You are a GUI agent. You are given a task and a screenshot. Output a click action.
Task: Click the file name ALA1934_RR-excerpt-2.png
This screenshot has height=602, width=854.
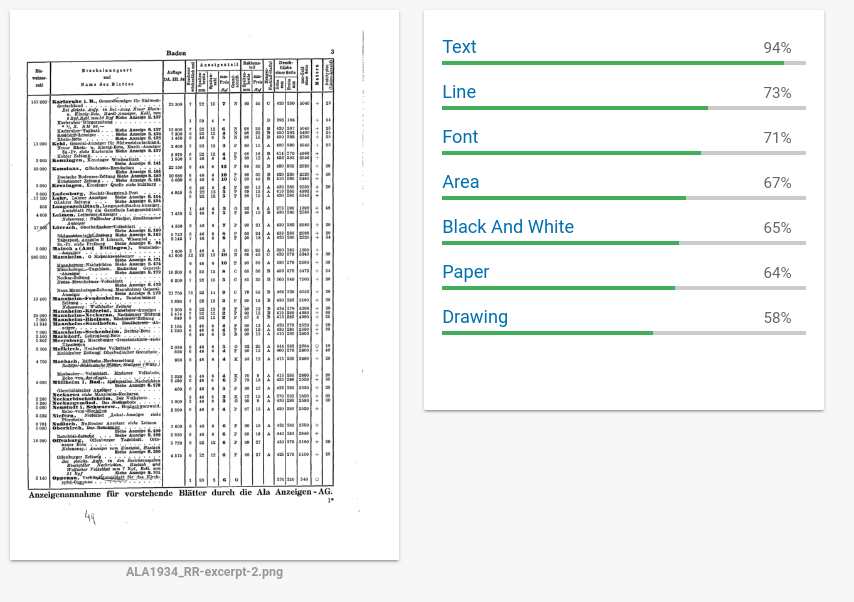[x=204, y=572]
